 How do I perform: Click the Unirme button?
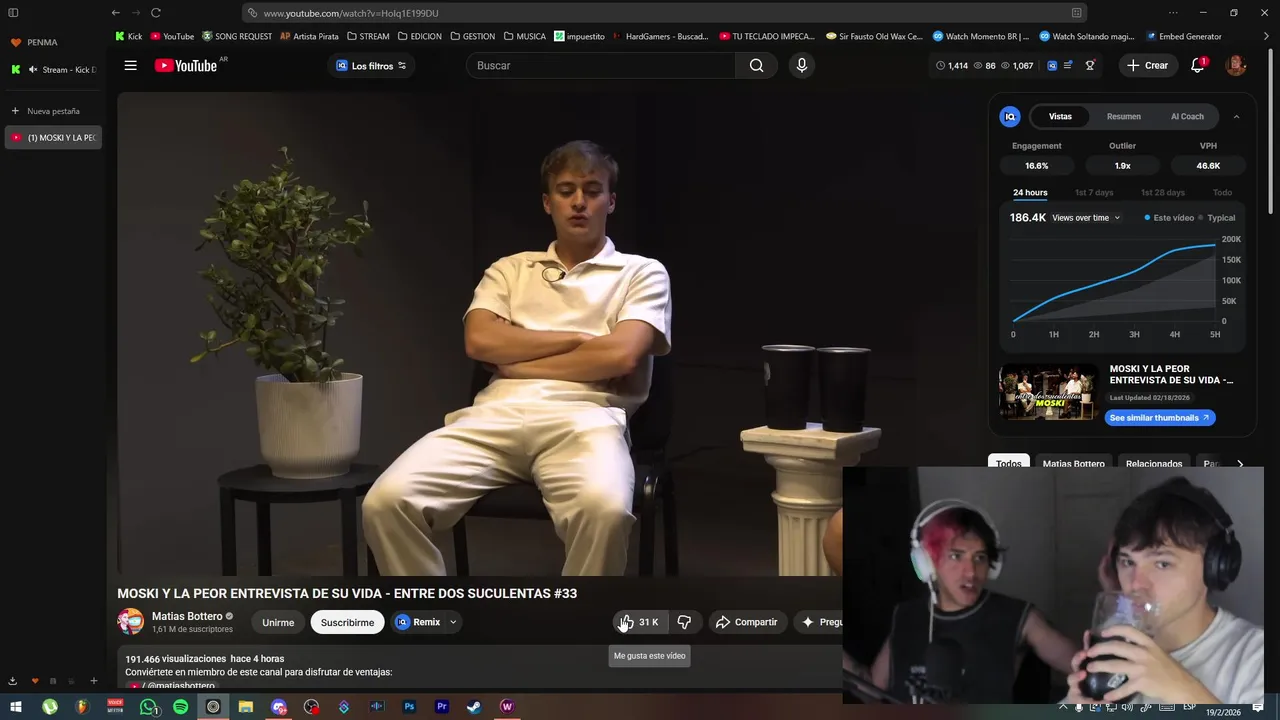coord(278,622)
